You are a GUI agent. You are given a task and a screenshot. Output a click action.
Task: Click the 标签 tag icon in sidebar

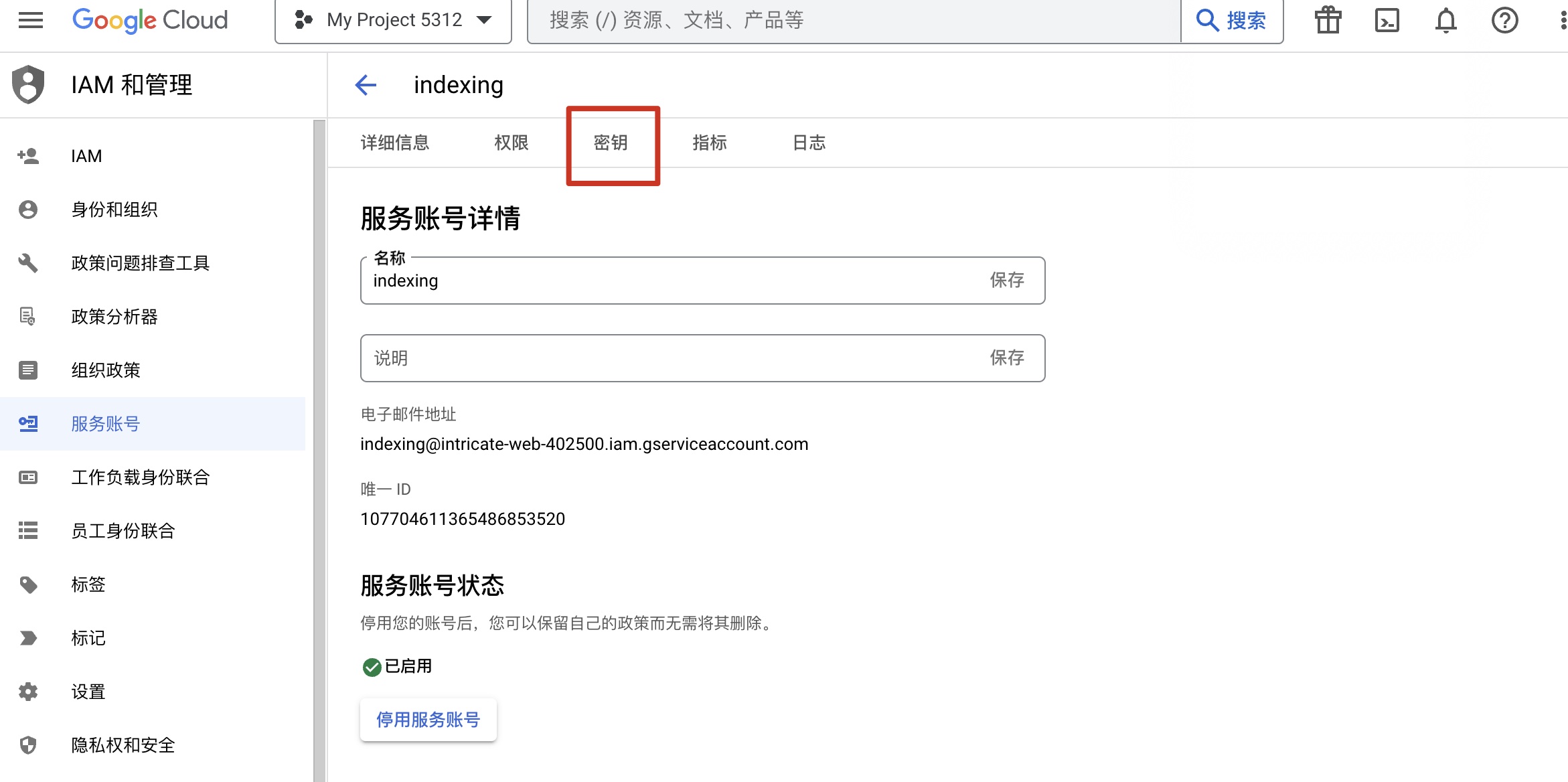tap(28, 584)
